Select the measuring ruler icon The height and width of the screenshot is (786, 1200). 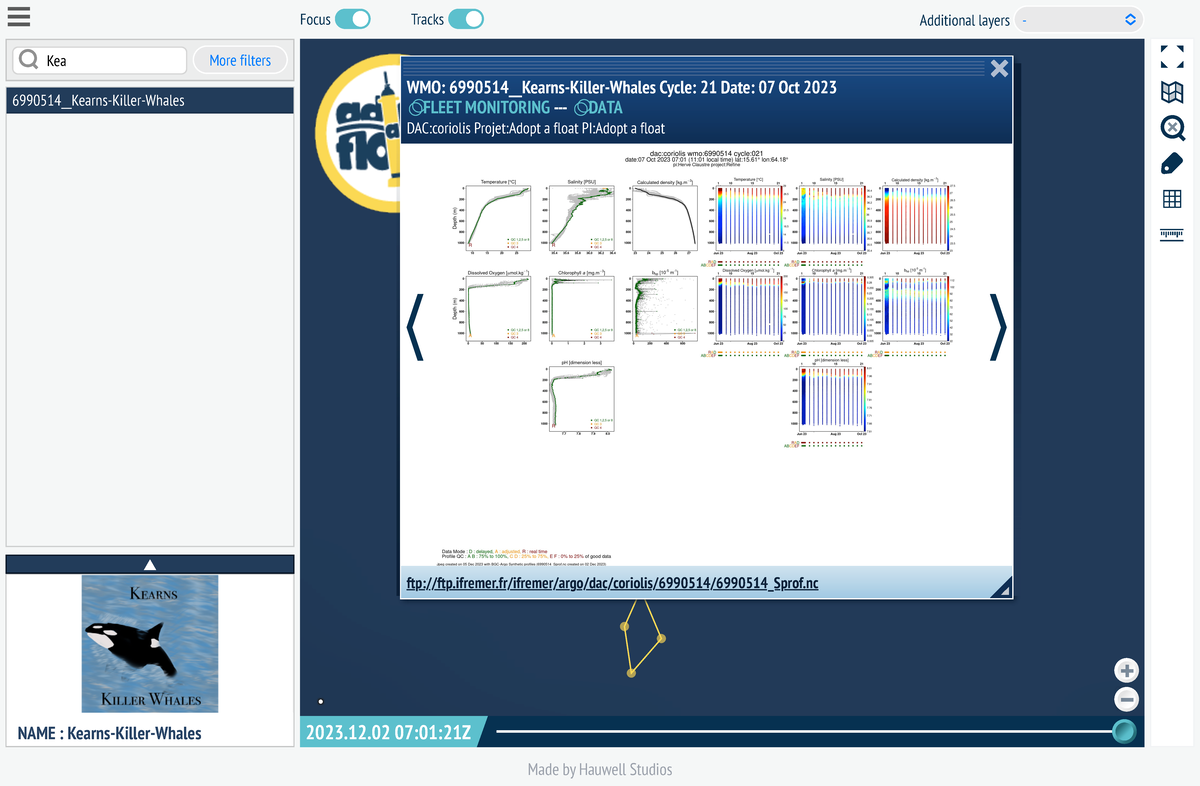coord(1171,235)
